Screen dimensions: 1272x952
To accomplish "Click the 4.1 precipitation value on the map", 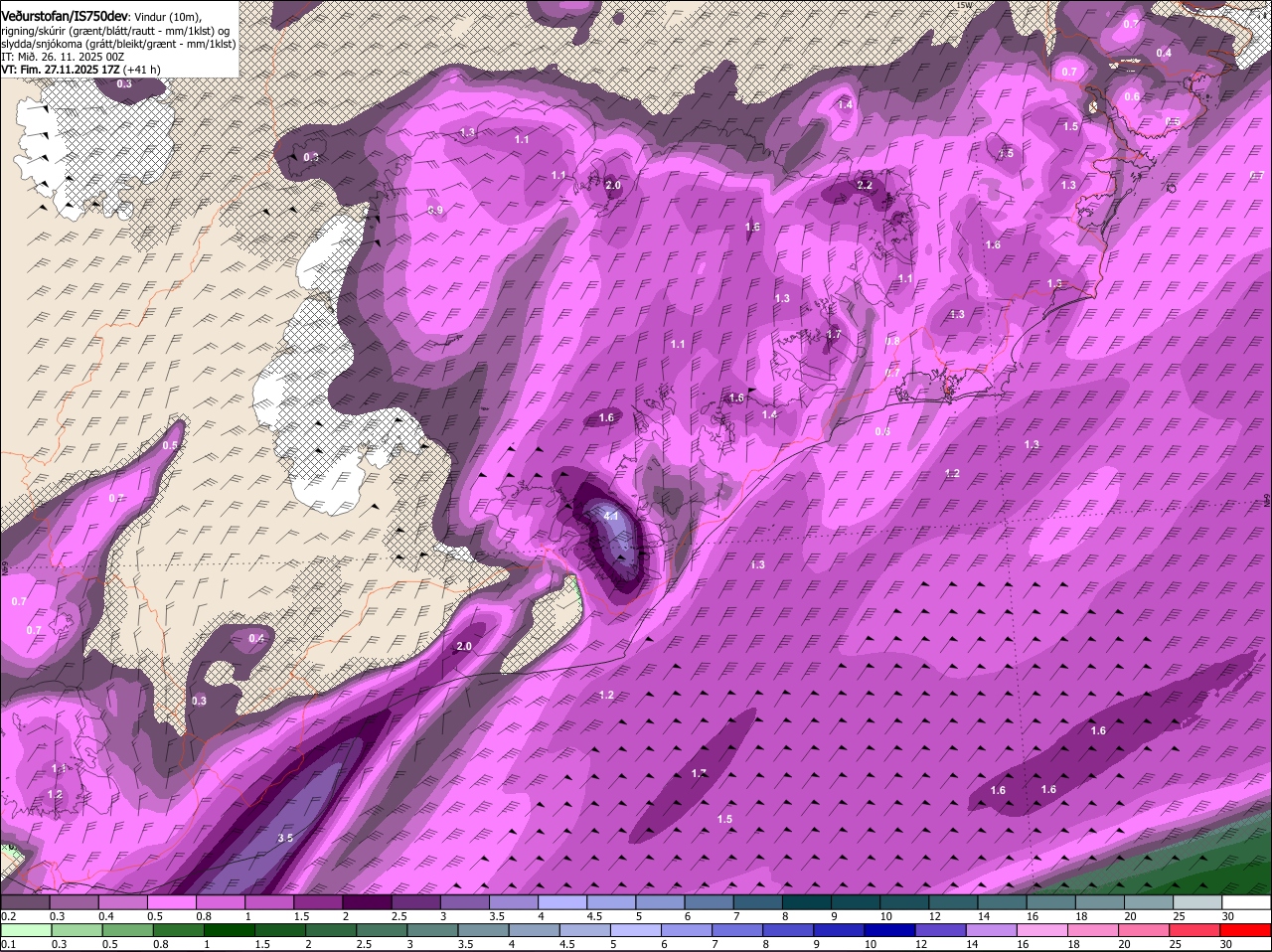I will 611,516.
